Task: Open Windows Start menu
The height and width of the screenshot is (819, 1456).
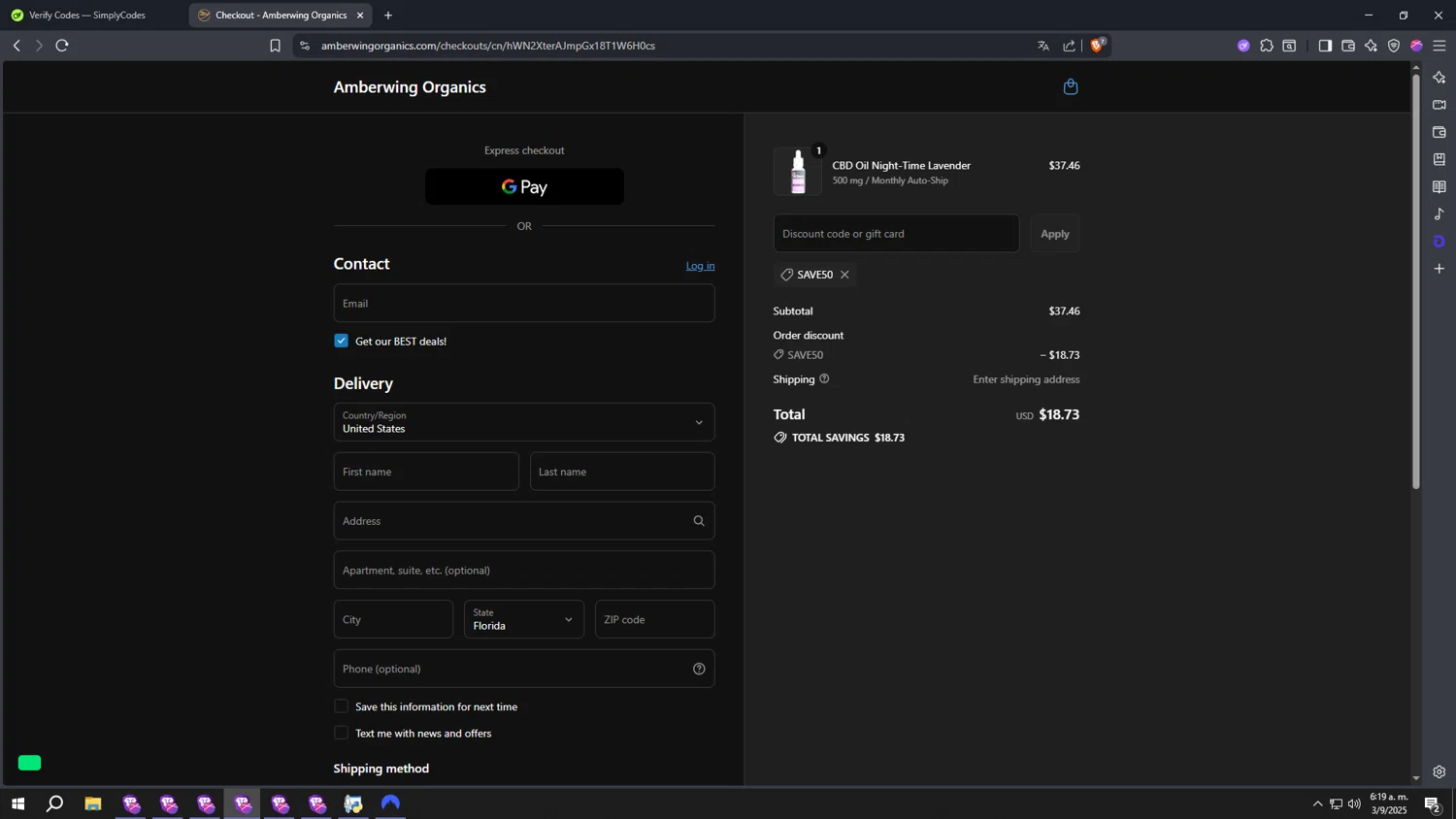Action: [x=17, y=803]
